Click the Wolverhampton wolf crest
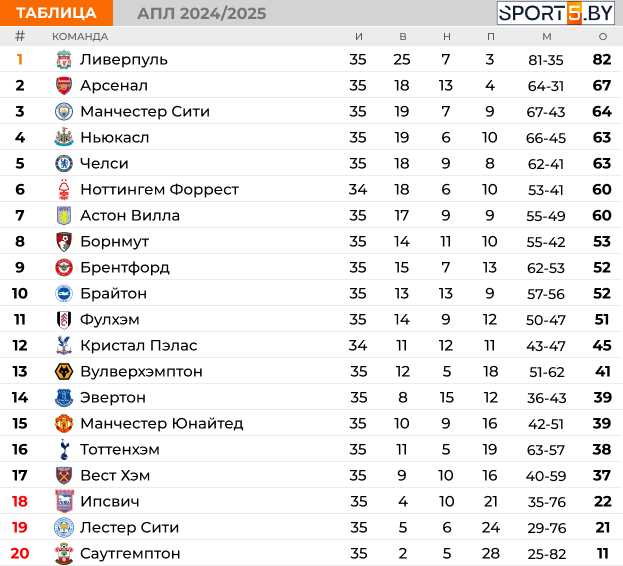The height and width of the screenshot is (566, 623). [64, 371]
